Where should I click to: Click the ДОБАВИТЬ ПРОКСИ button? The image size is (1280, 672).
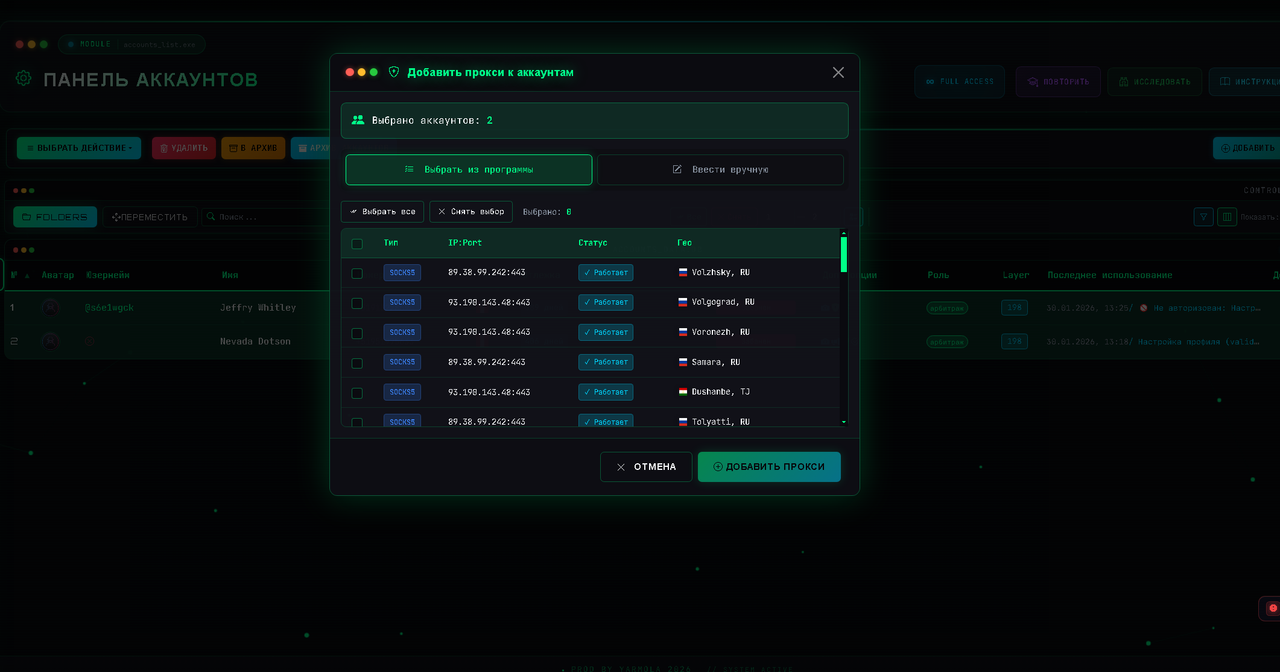click(x=769, y=467)
